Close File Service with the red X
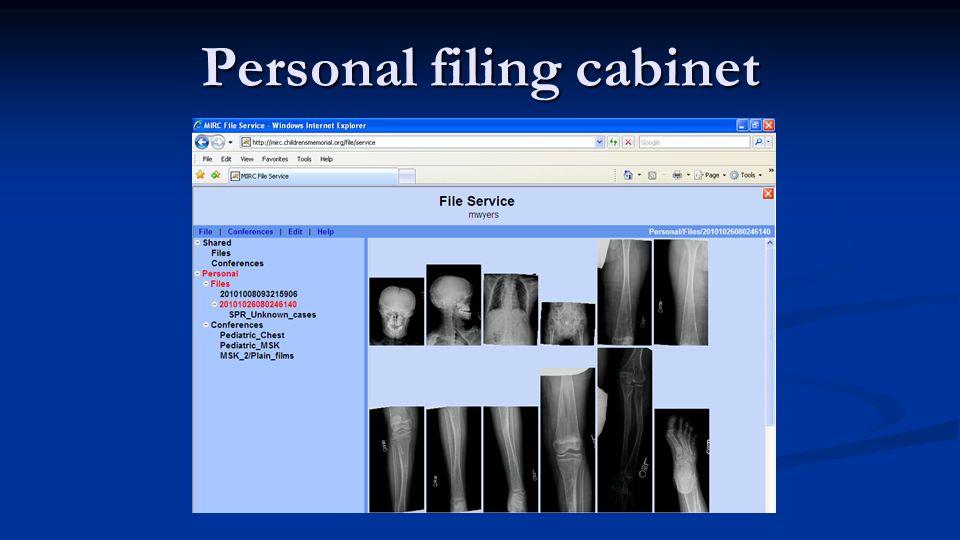Image resolution: width=960 pixels, height=540 pixels. pos(768,193)
